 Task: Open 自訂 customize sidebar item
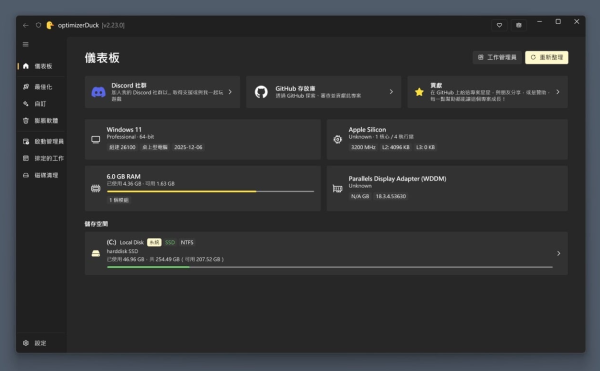pyautogui.click(x=42, y=104)
